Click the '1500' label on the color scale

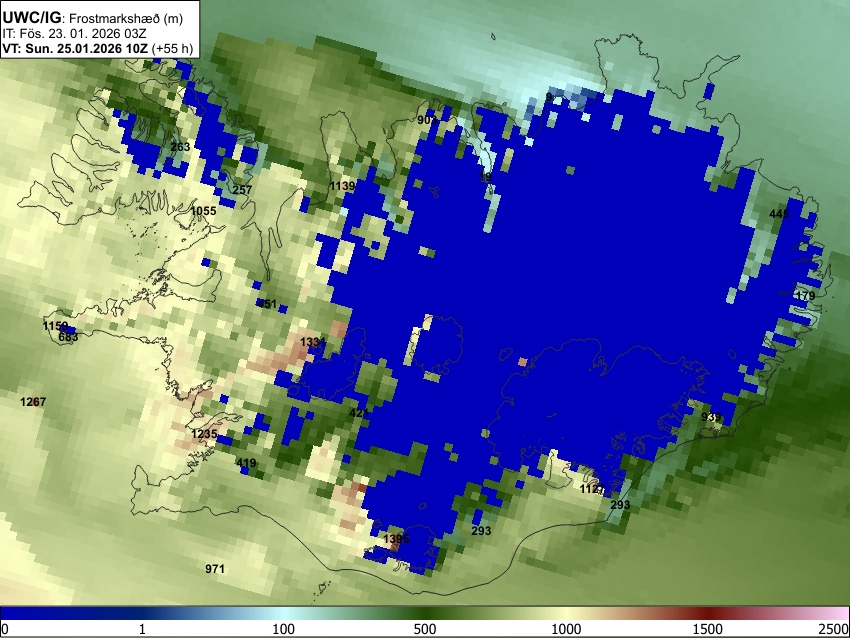pos(708,629)
